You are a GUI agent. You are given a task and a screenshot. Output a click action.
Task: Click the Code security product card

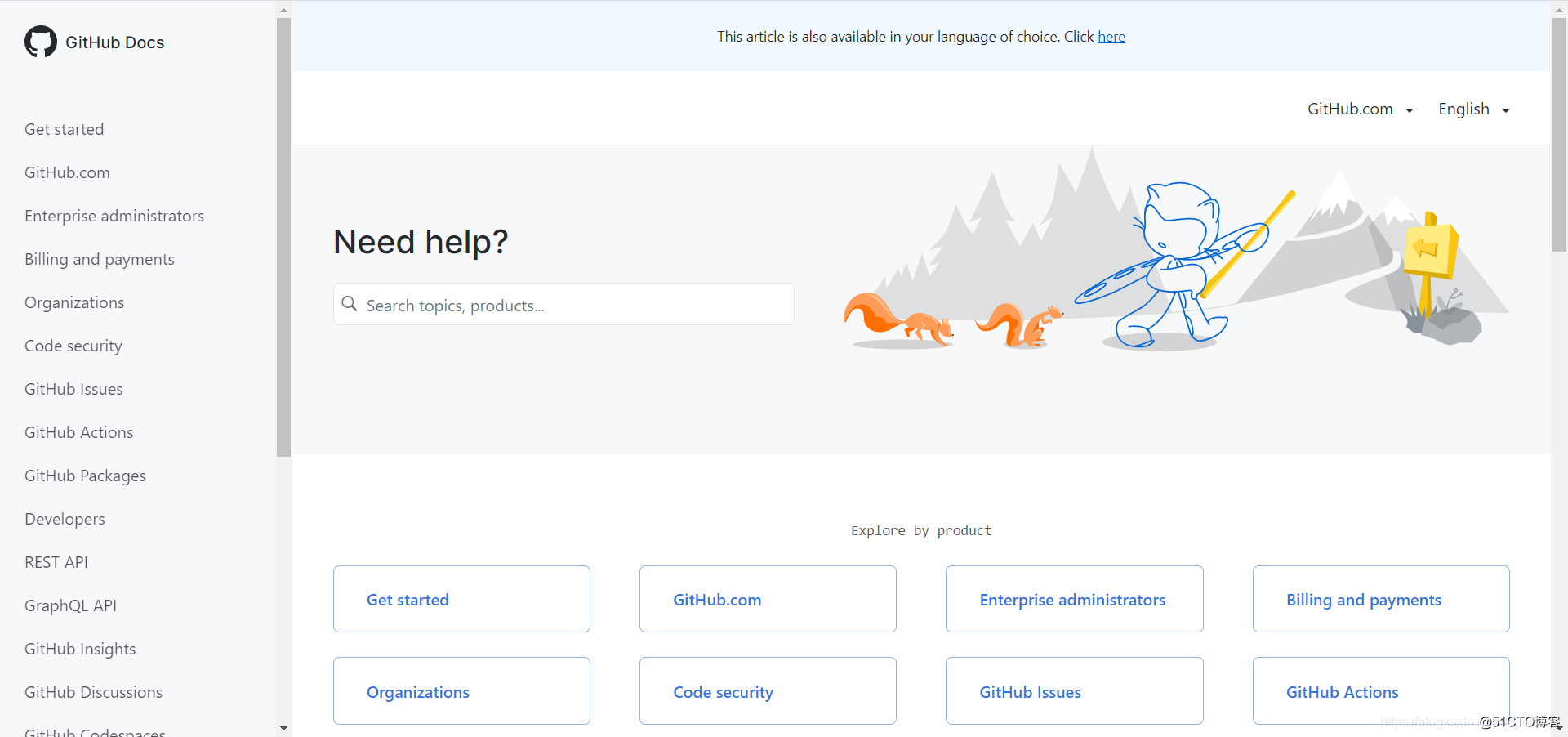click(768, 690)
